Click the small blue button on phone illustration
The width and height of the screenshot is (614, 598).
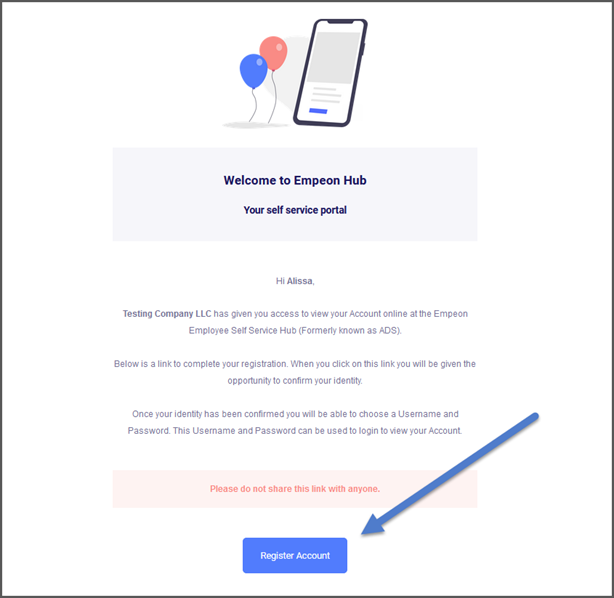tap(318, 111)
